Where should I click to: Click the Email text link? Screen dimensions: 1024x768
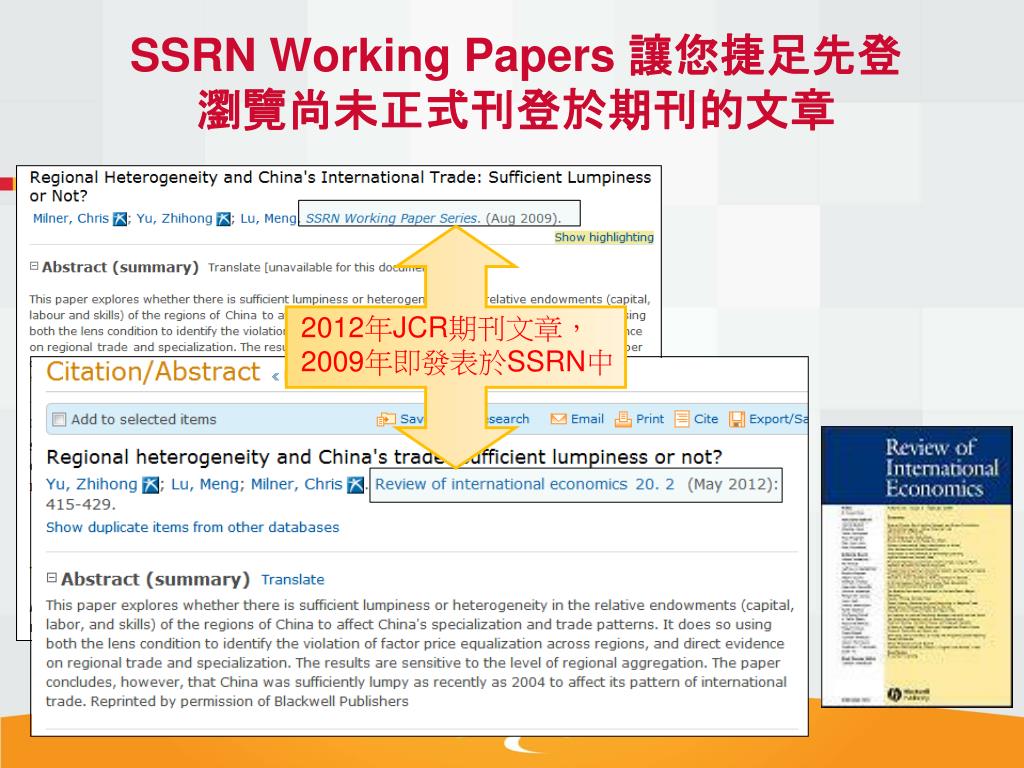(587, 419)
